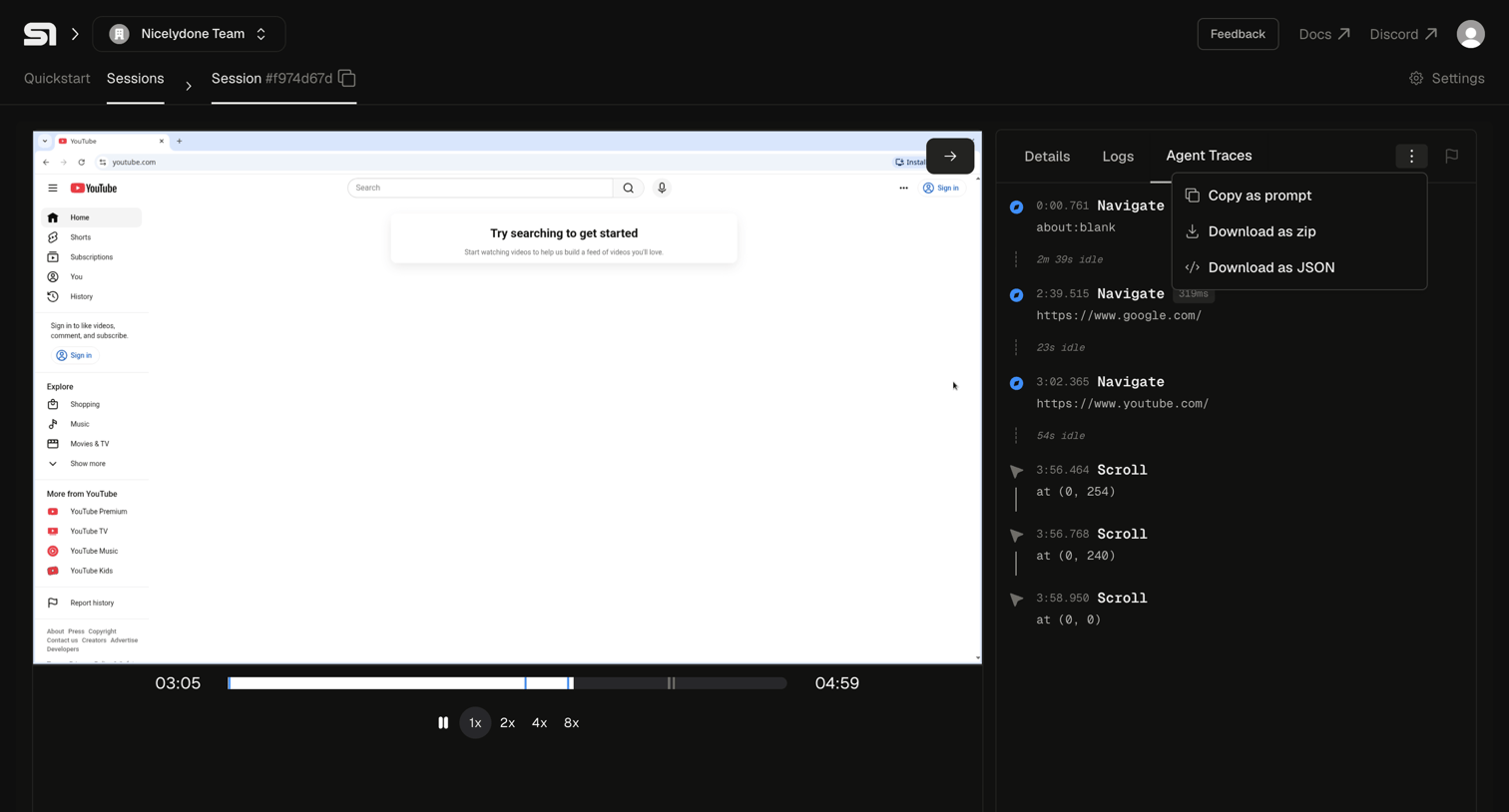Click the arrow button over the replay viewport
Image resolution: width=1509 pixels, height=812 pixels.
(x=950, y=157)
